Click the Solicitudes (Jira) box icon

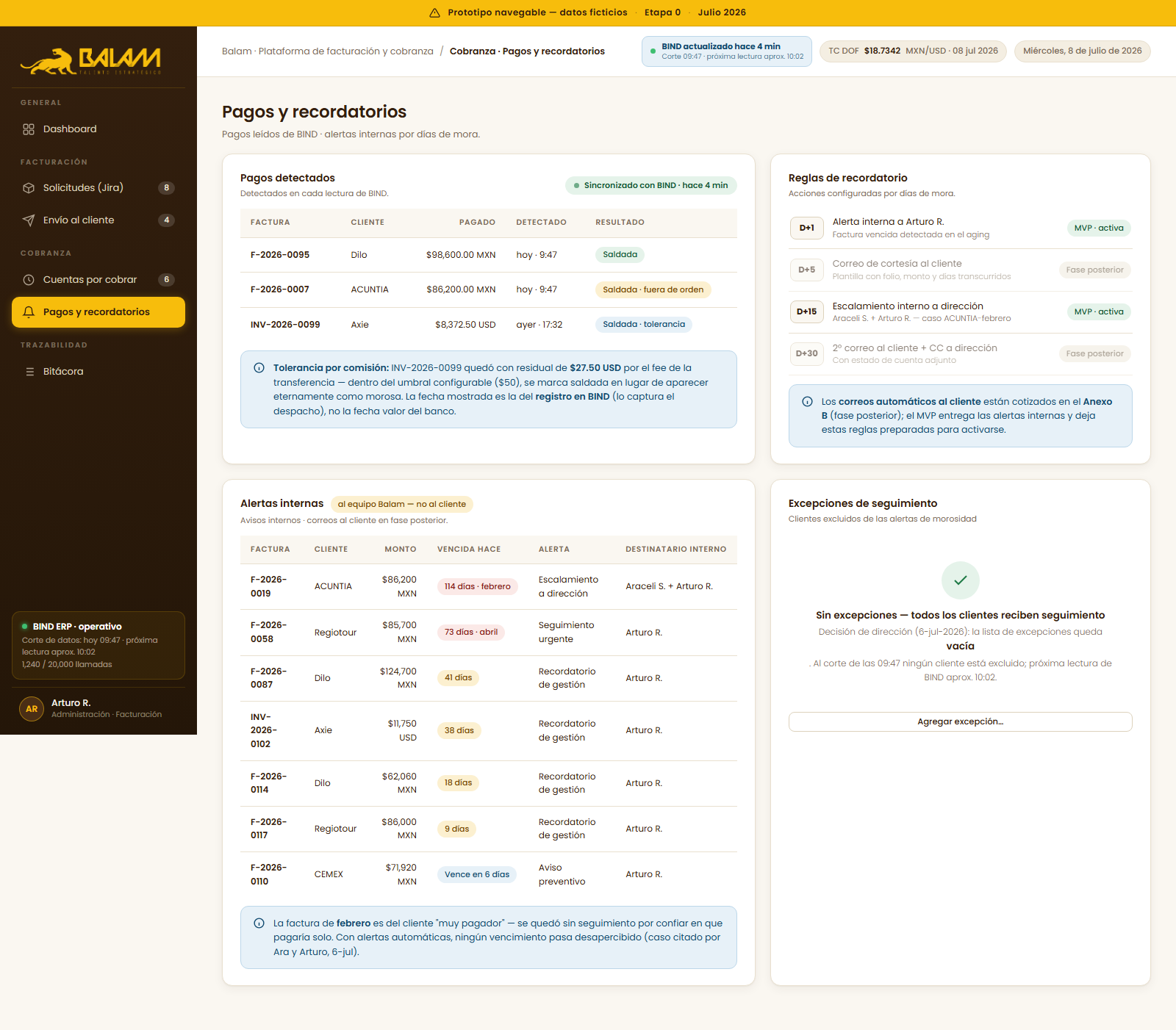click(29, 188)
